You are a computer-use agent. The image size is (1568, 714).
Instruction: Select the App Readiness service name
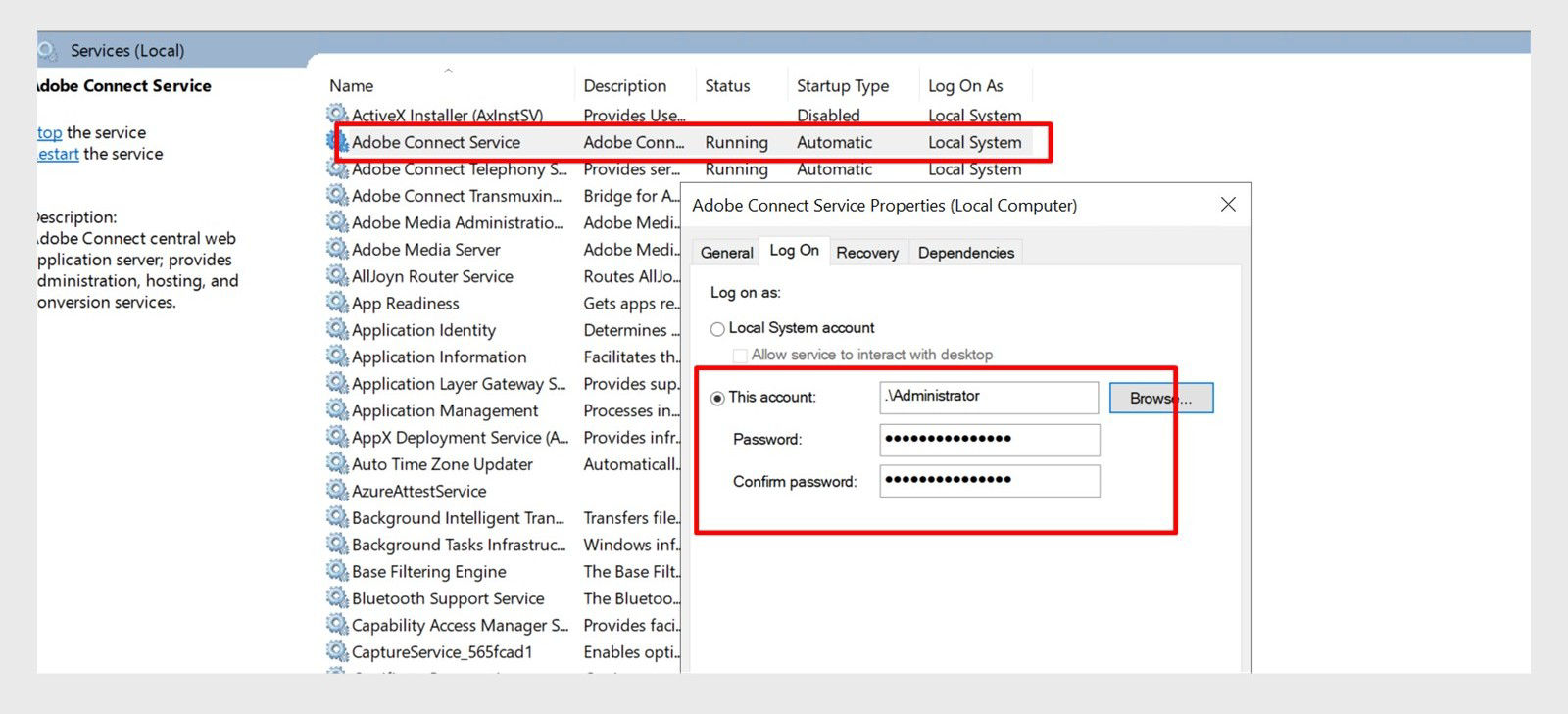click(x=405, y=304)
